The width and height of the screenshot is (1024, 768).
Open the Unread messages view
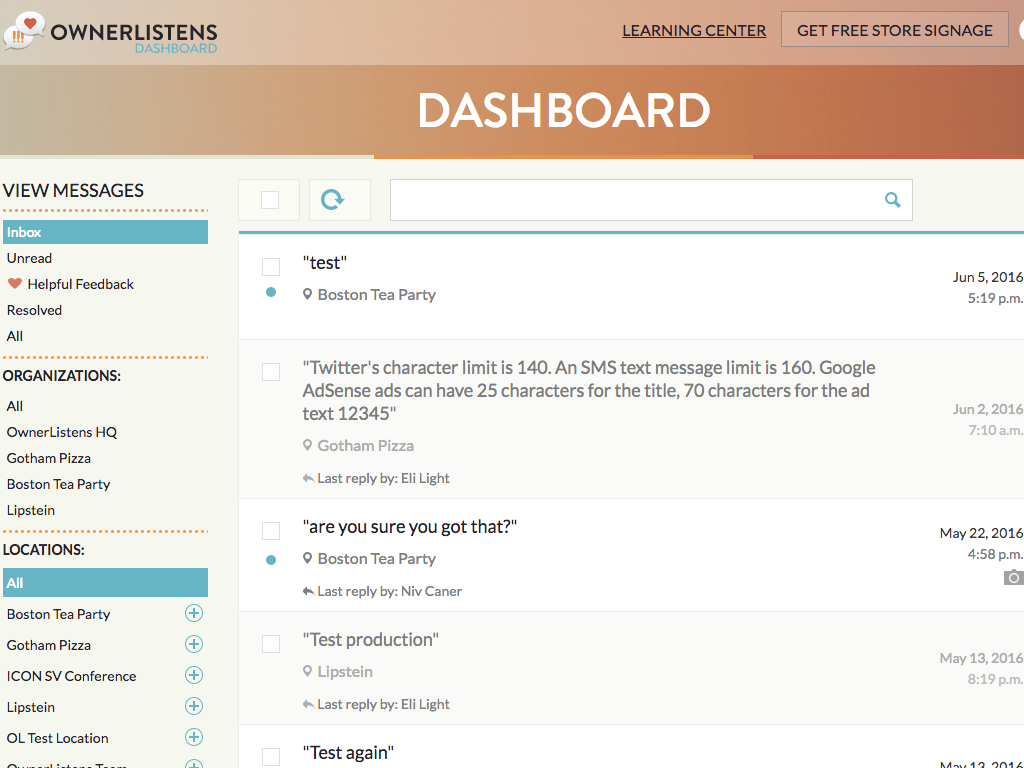[x=30, y=258]
